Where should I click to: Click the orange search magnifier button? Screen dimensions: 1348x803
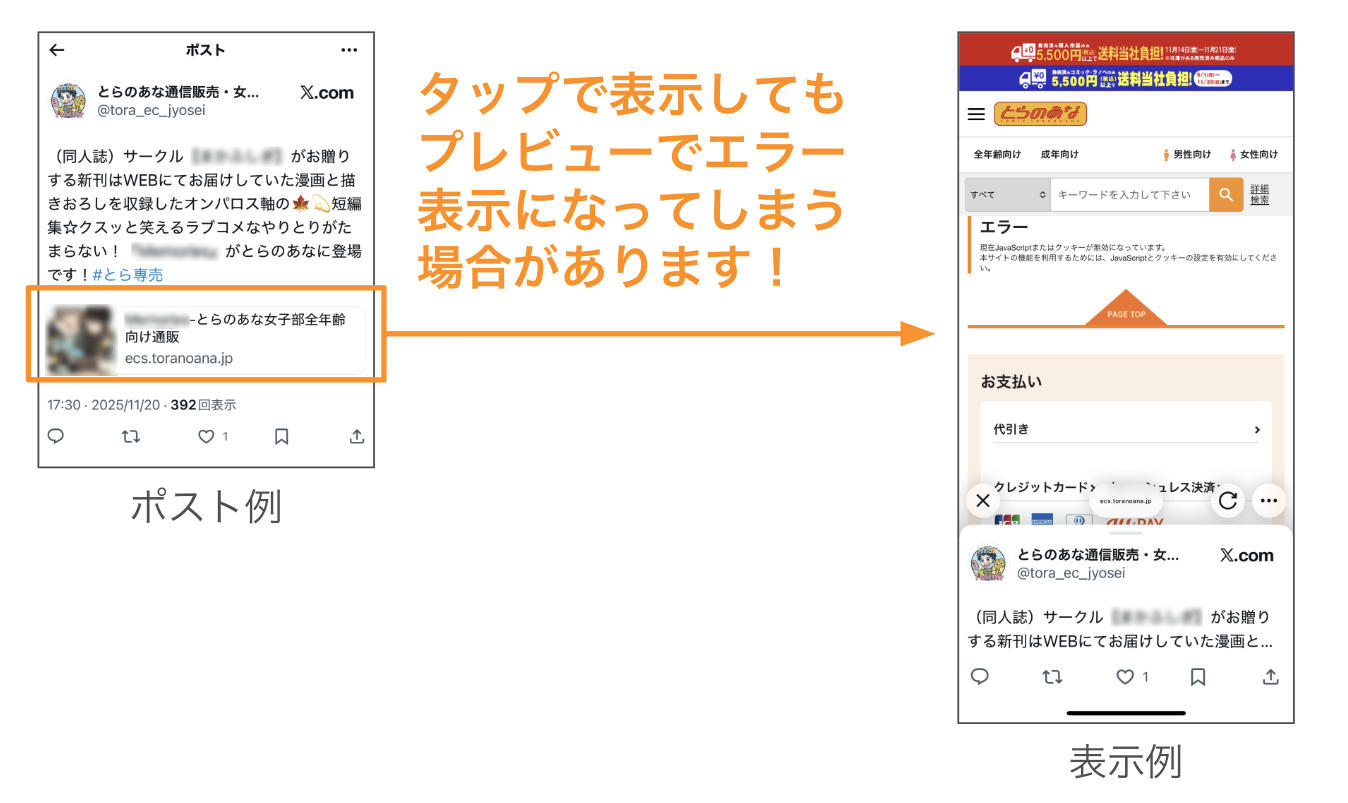pos(1225,195)
